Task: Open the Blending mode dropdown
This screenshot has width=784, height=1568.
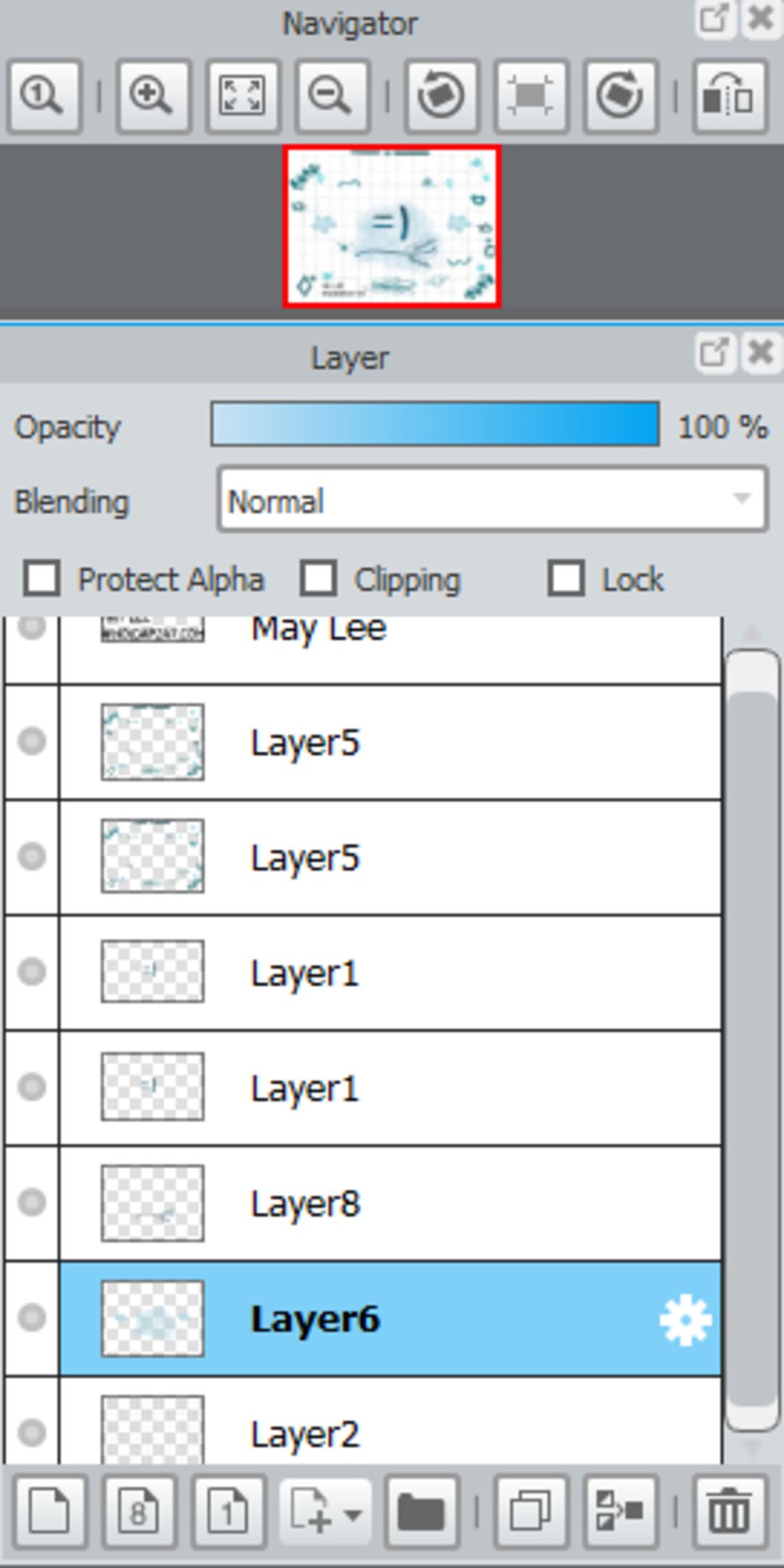Action: [x=492, y=499]
